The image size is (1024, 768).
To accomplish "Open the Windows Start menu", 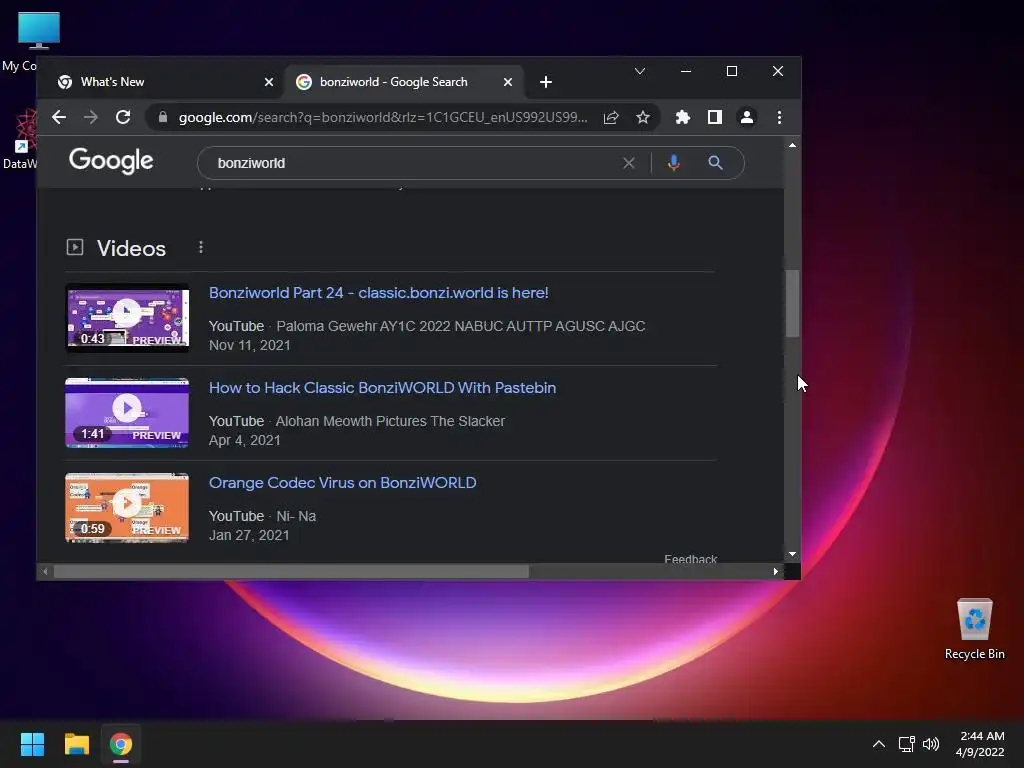I will (32, 744).
